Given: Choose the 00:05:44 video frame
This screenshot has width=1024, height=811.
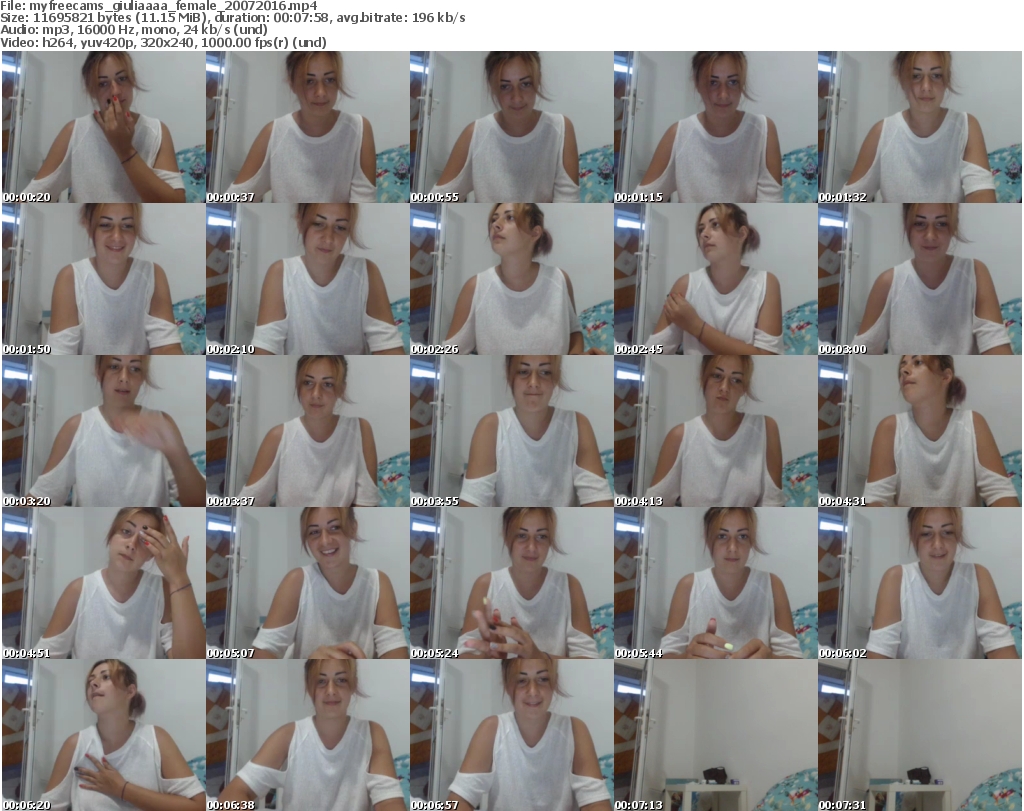Looking at the screenshot, I should [715, 584].
